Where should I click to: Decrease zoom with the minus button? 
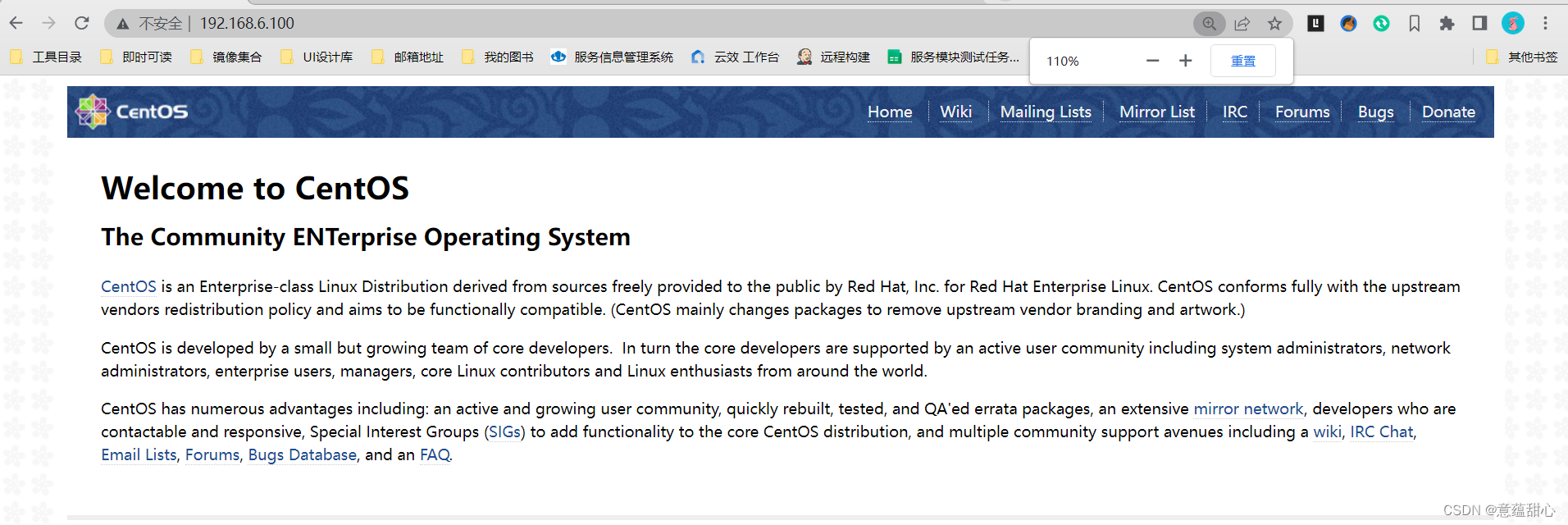(1152, 61)
